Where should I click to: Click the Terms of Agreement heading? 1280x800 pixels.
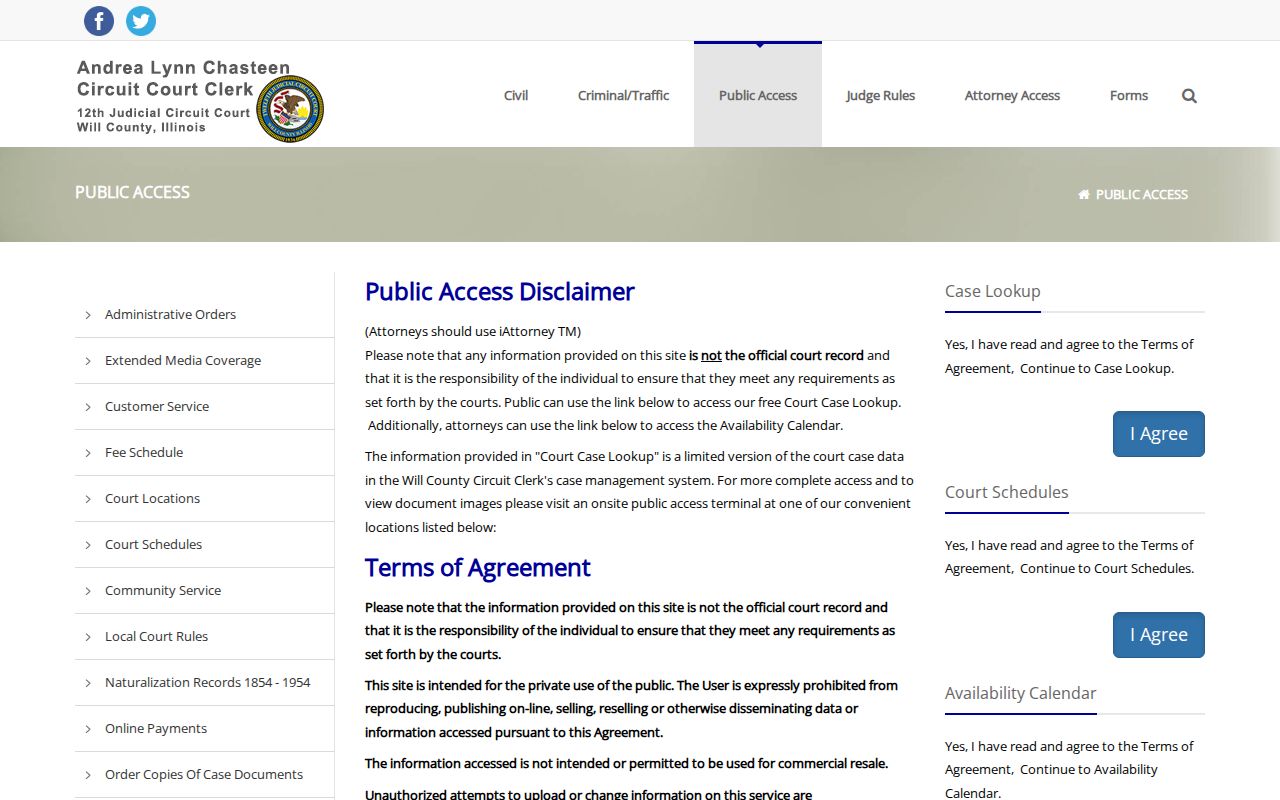(x=478, y=568)
